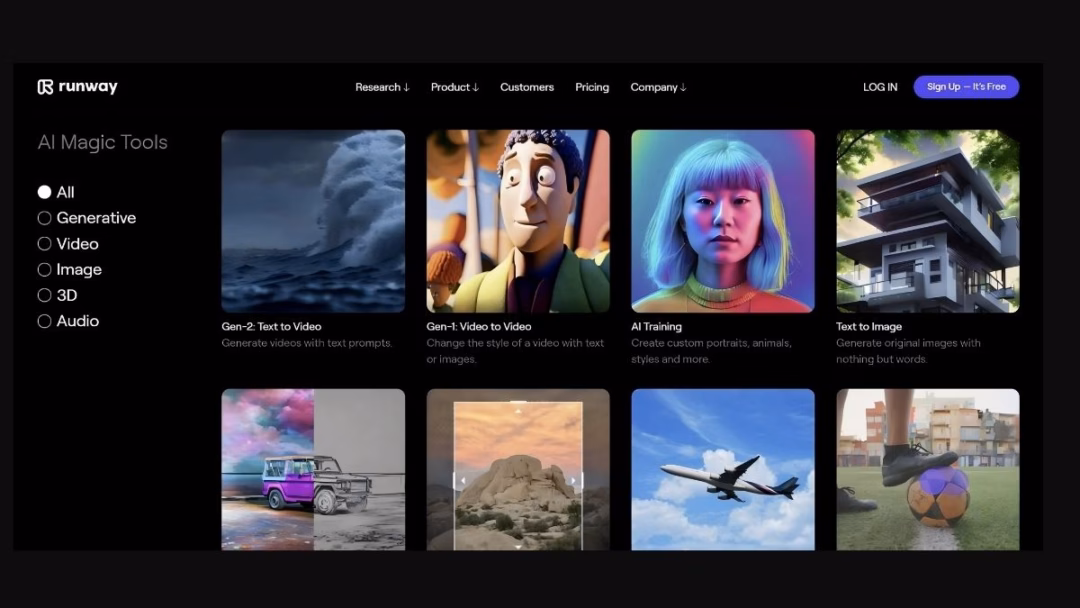Filter tools by Video
Viewport: 1080px width, 608px height.
click(45, 244)
